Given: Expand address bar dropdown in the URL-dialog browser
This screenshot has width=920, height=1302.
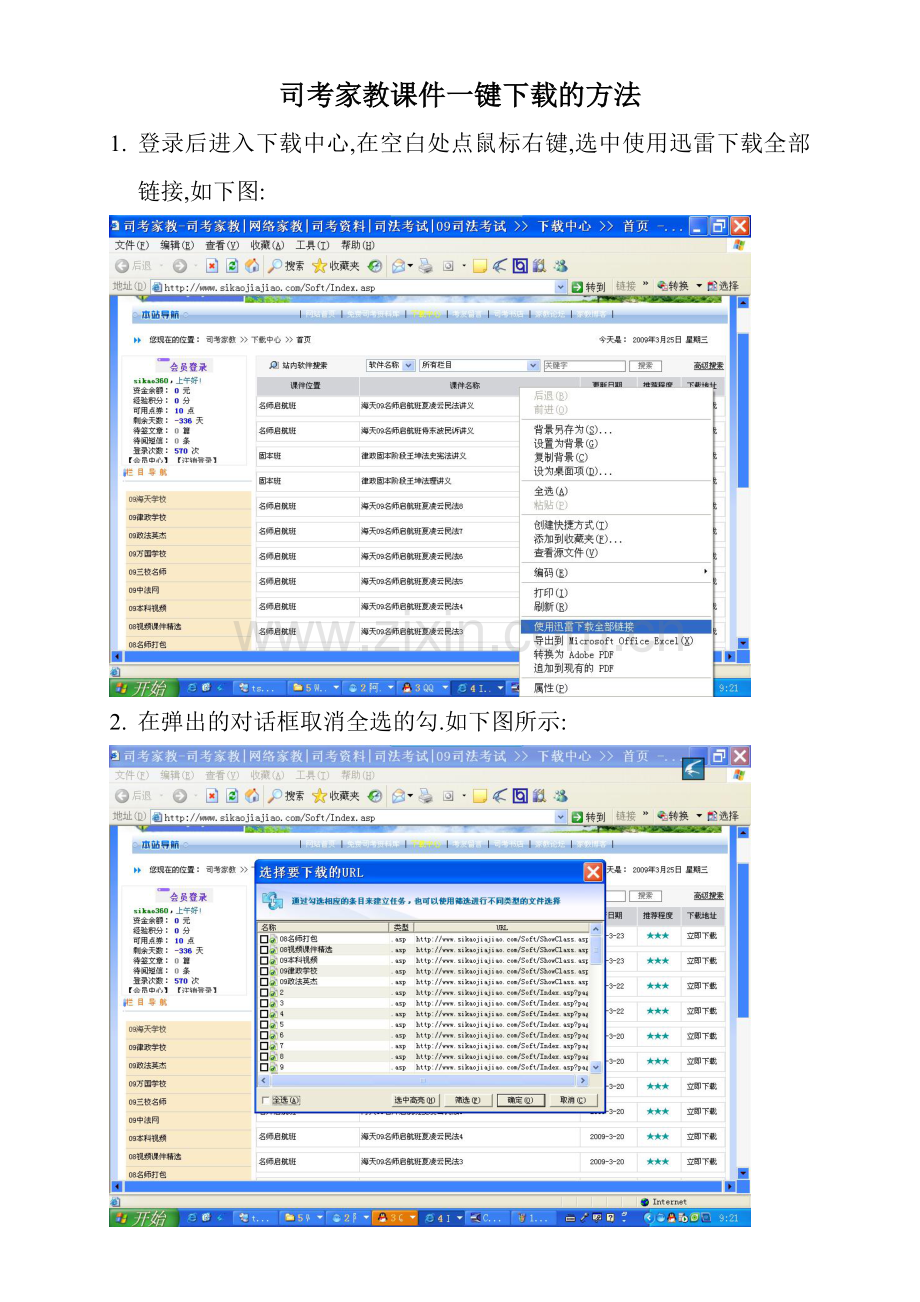Looking at the screenshot, I should (x=561, y=817).
